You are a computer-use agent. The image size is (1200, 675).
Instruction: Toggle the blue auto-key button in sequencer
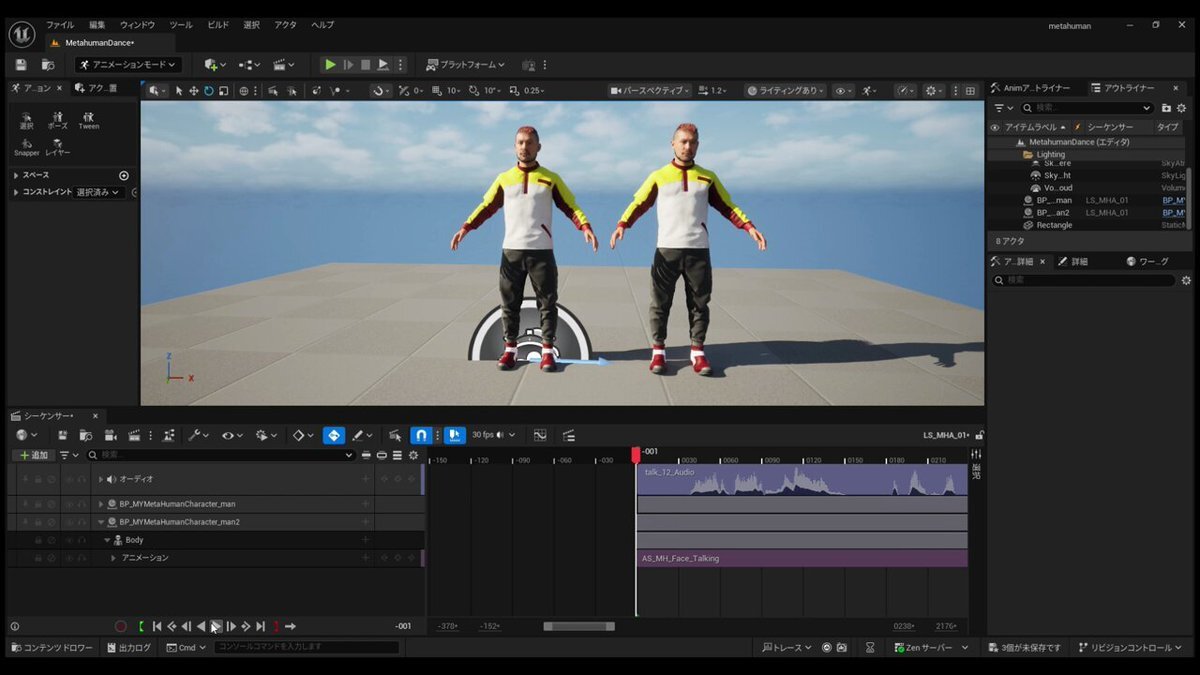tap(334, 435)
